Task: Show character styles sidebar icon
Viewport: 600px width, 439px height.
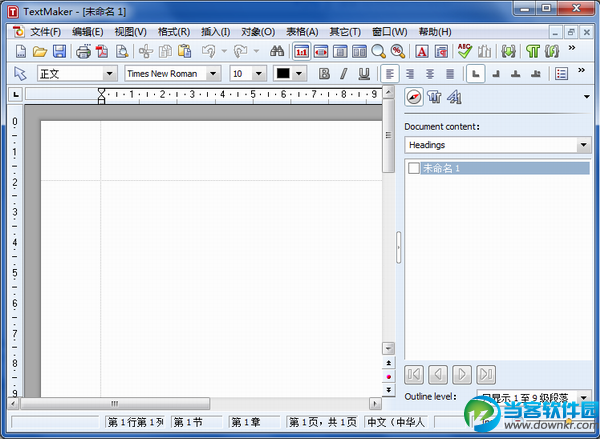Action: (x=454, y=97)
